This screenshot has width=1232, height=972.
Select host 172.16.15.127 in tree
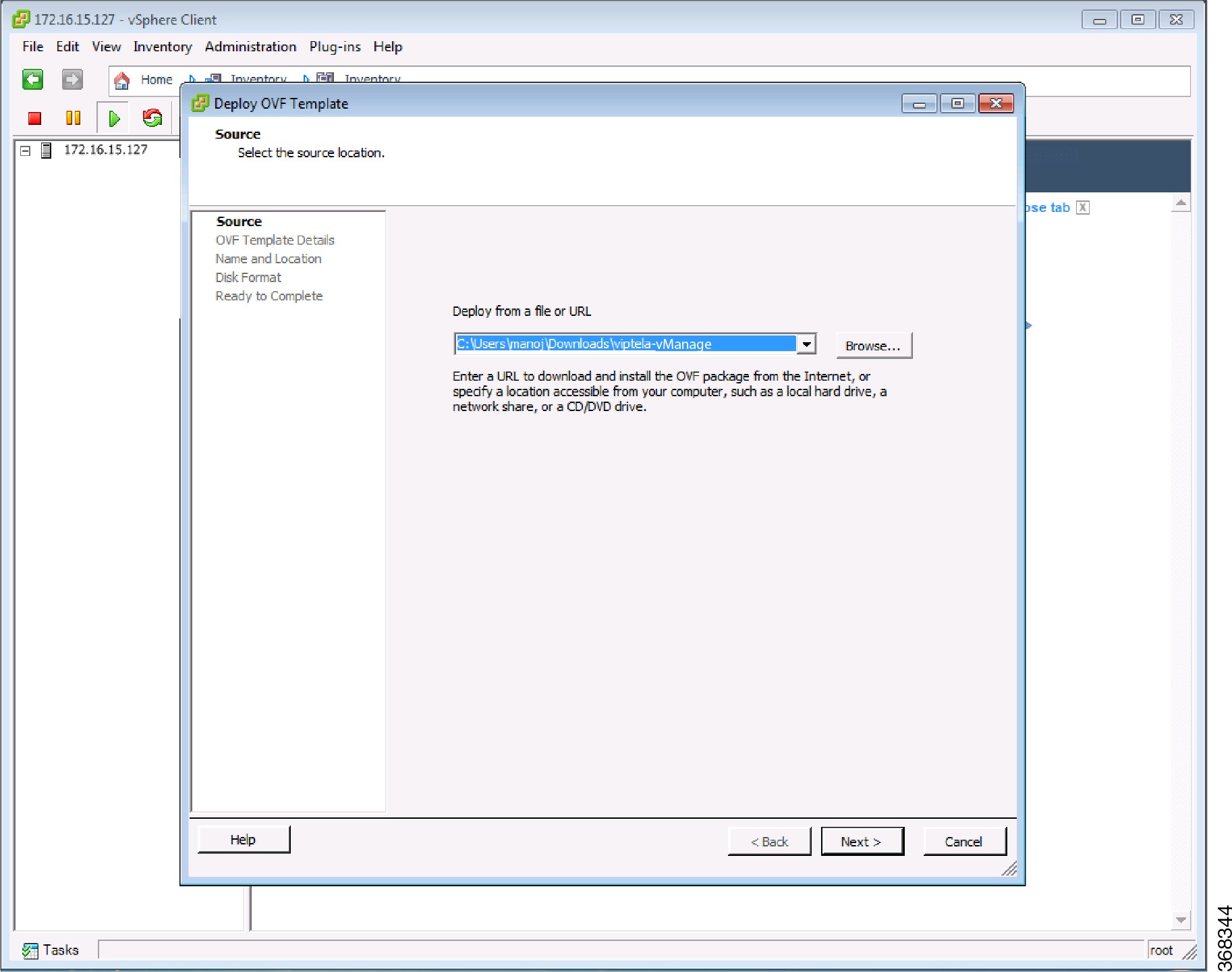click(x=106, y=150)
